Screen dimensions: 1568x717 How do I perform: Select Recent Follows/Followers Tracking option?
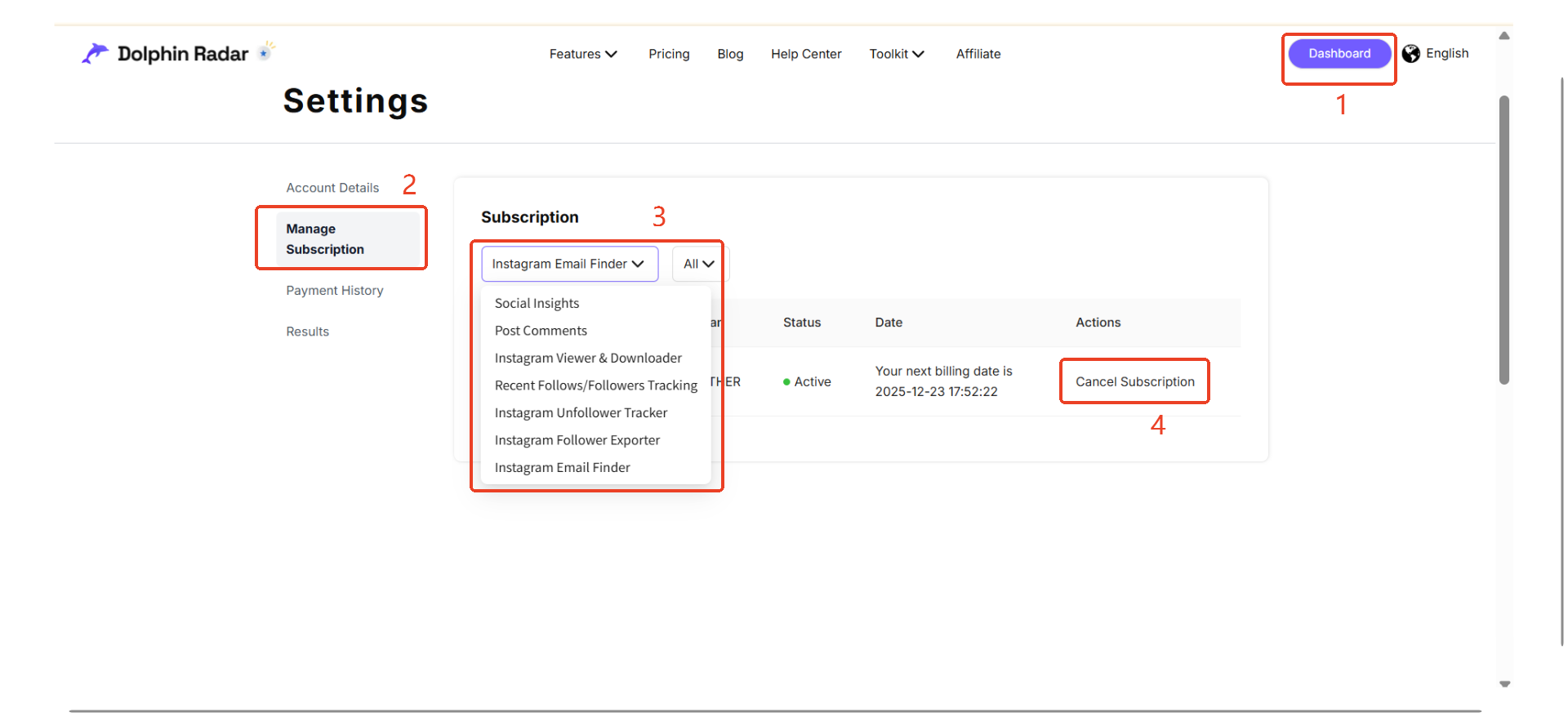595,385
